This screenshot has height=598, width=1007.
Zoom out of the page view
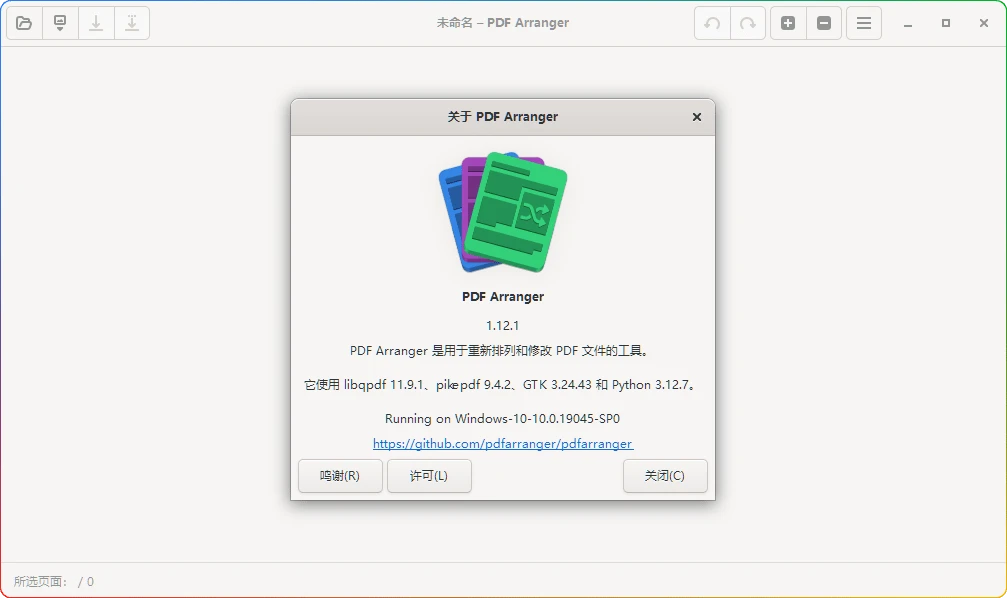point(824,22)
